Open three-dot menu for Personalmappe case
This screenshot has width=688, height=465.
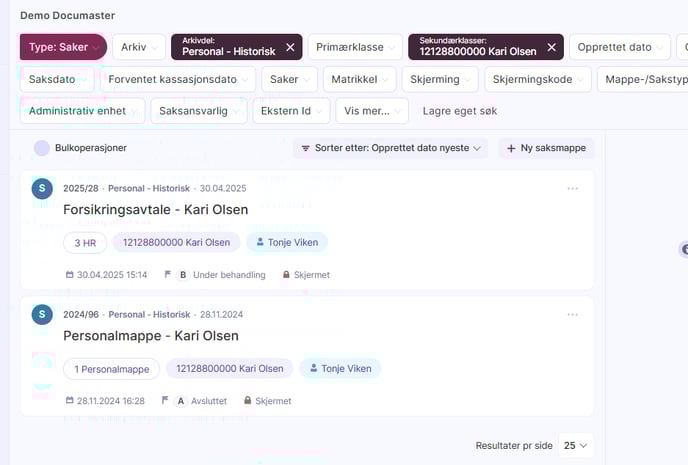[572, 314]
